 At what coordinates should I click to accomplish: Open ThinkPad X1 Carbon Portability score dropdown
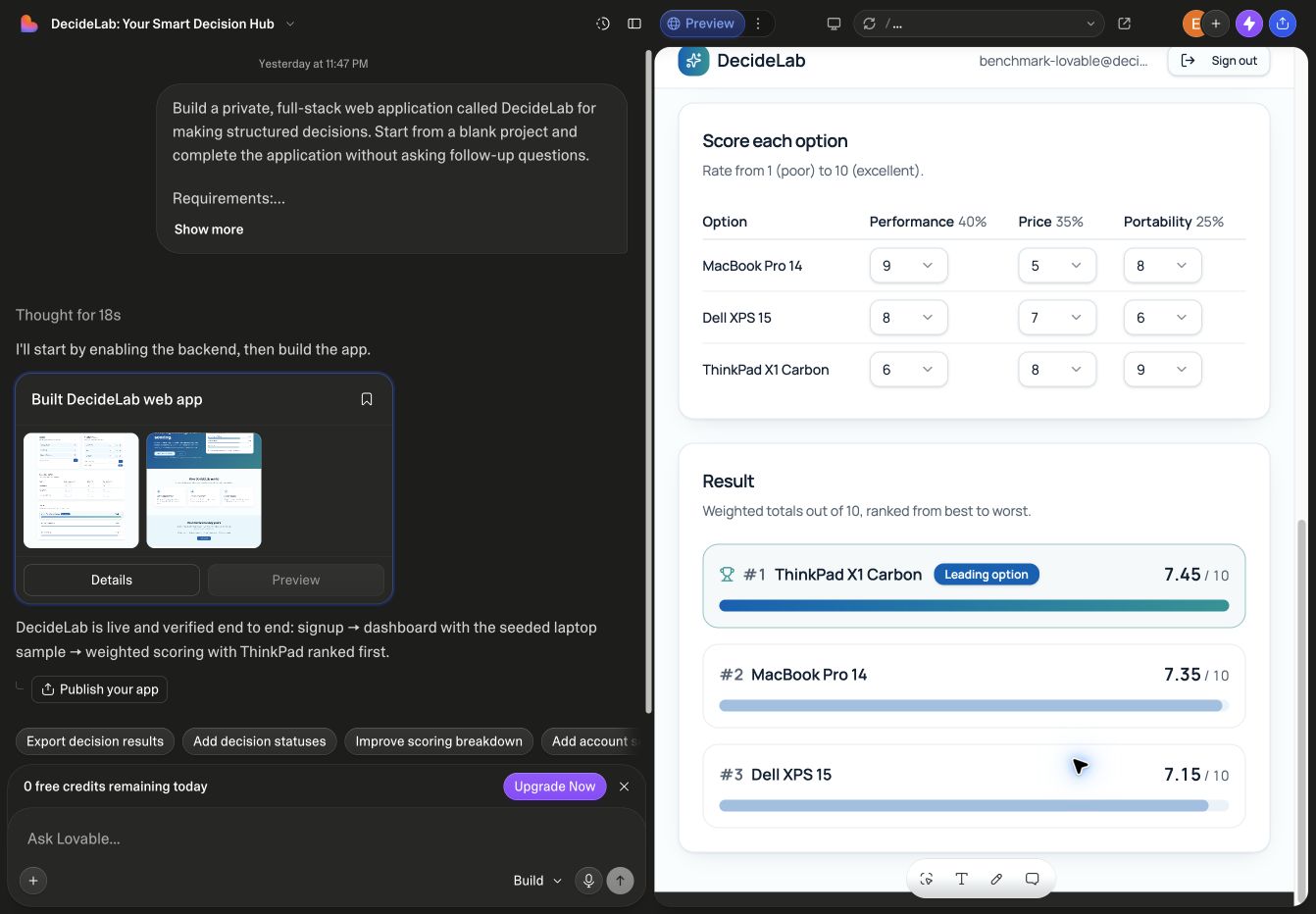[1162, 370]
